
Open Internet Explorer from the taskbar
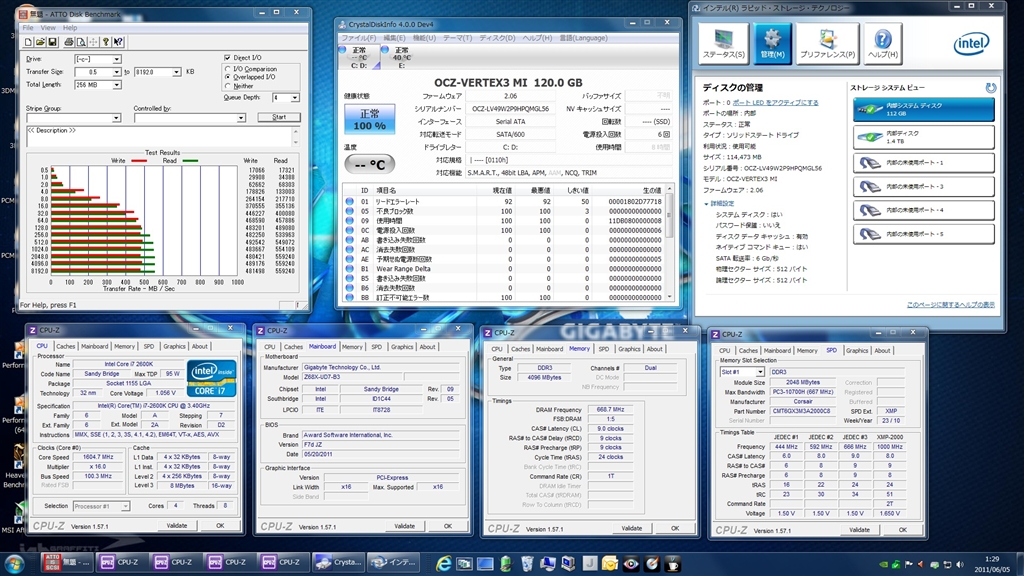point(443,563)
